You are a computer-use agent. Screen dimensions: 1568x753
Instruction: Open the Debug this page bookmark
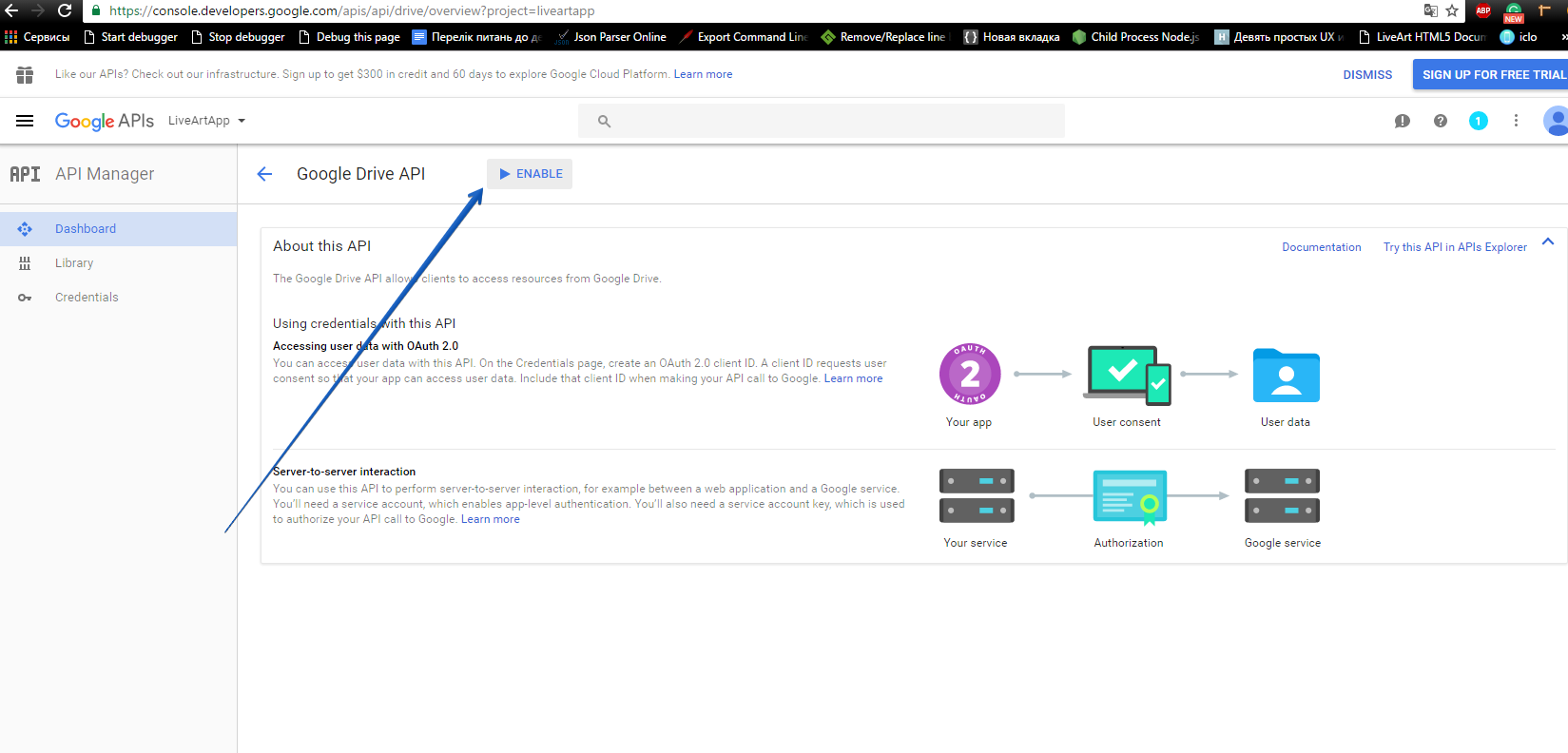click(349, 37)
